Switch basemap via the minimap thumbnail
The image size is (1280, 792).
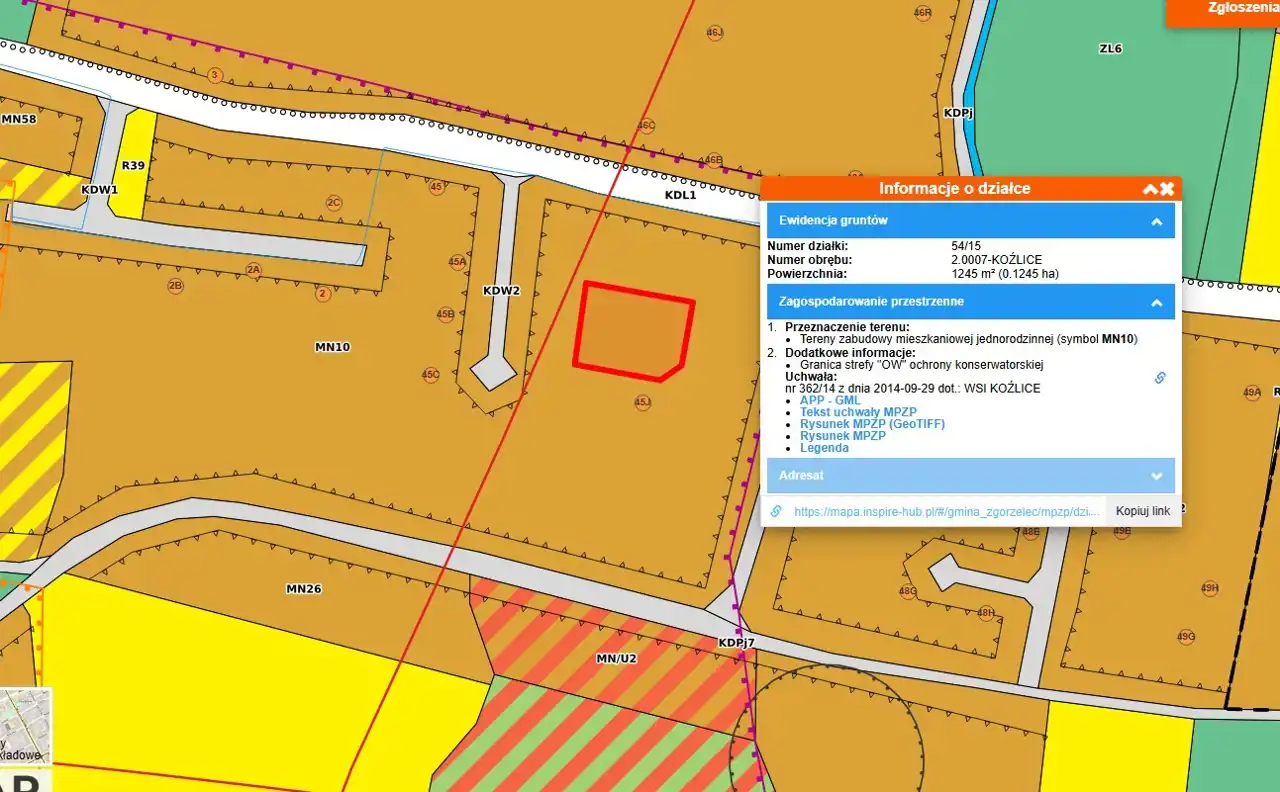(25, 726)
